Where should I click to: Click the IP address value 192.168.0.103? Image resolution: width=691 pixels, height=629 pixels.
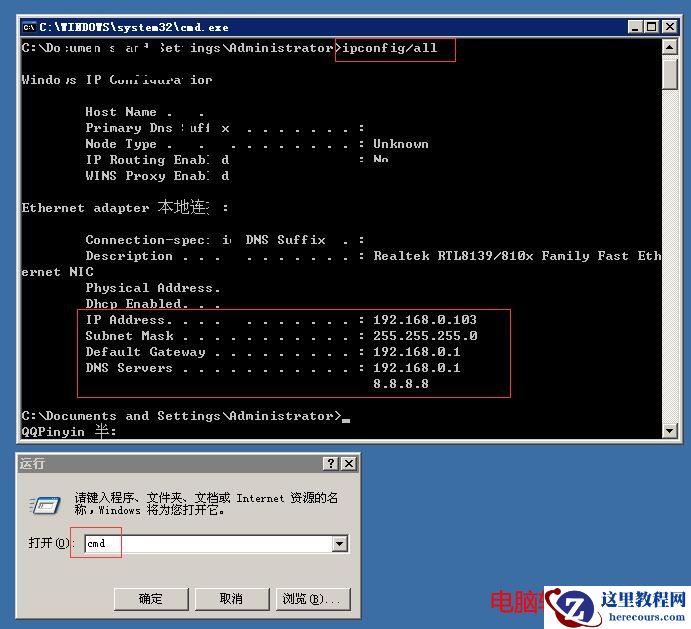click(x=424, y=320)
